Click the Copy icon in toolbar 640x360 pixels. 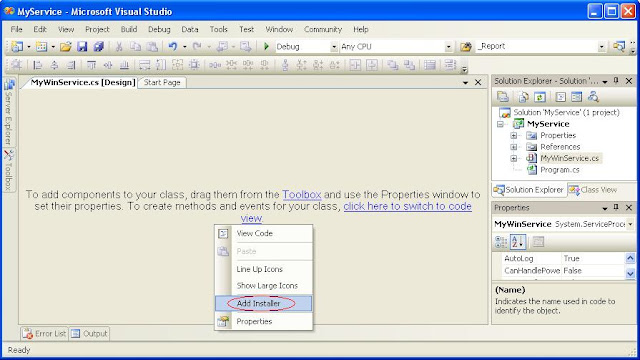(x=135, y=47)
